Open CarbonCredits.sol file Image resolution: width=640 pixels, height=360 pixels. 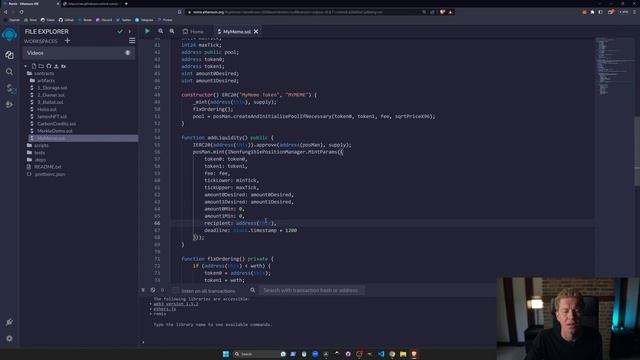click(56, 124)
